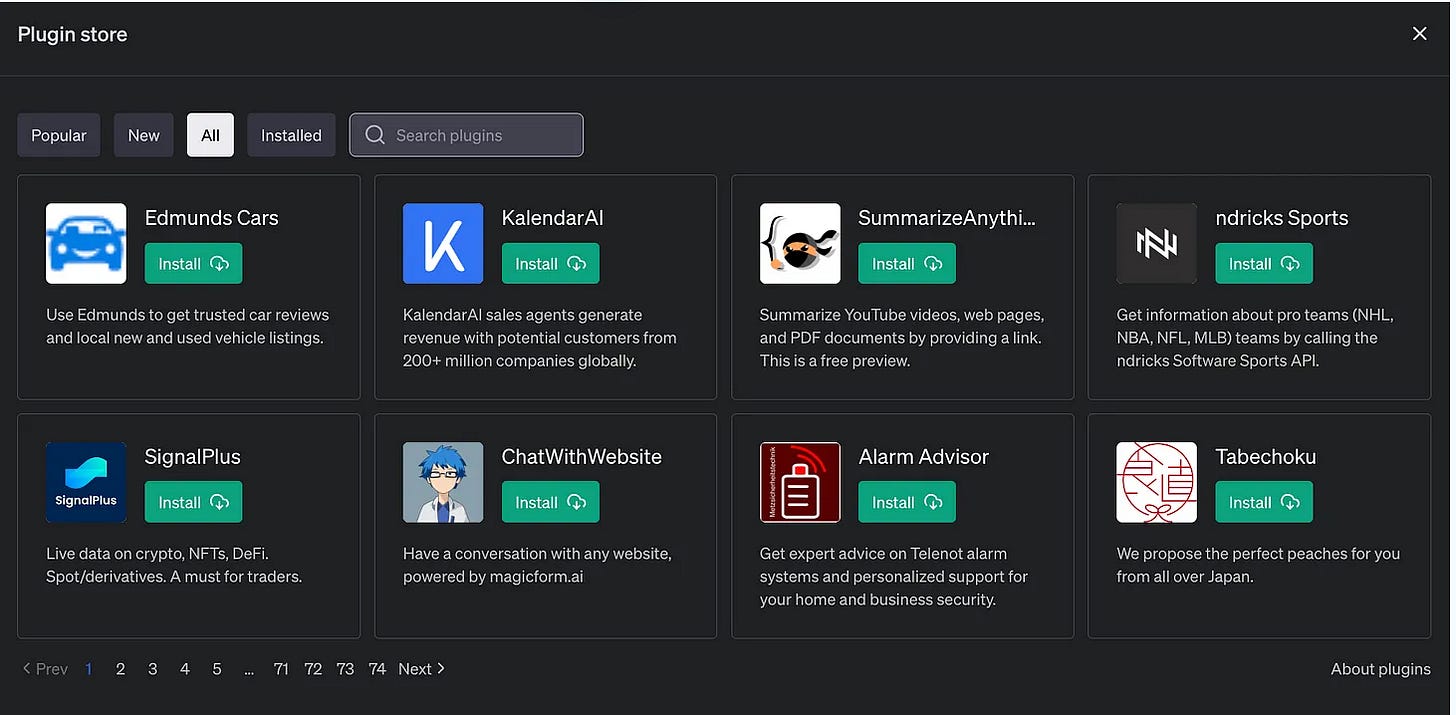Screen dimensions: 1456x715
Task: Click the perfect peaches description
Action: tap(1258, 565)
